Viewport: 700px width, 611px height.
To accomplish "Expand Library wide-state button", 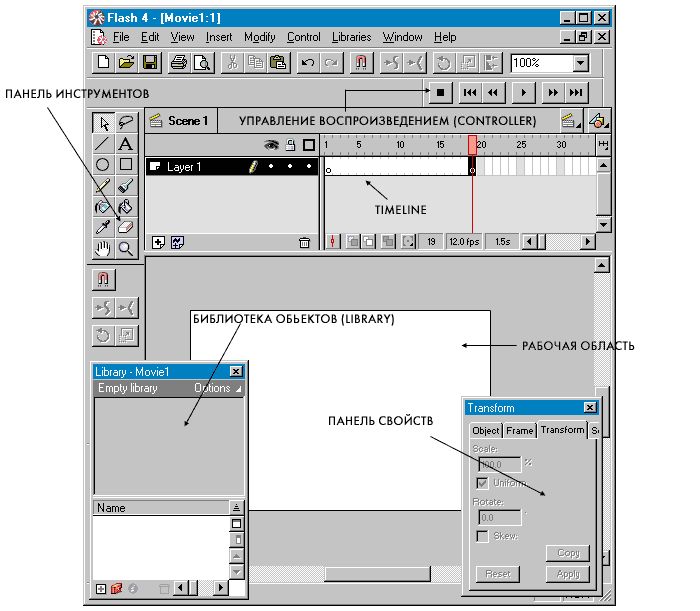I will (237, 524).
